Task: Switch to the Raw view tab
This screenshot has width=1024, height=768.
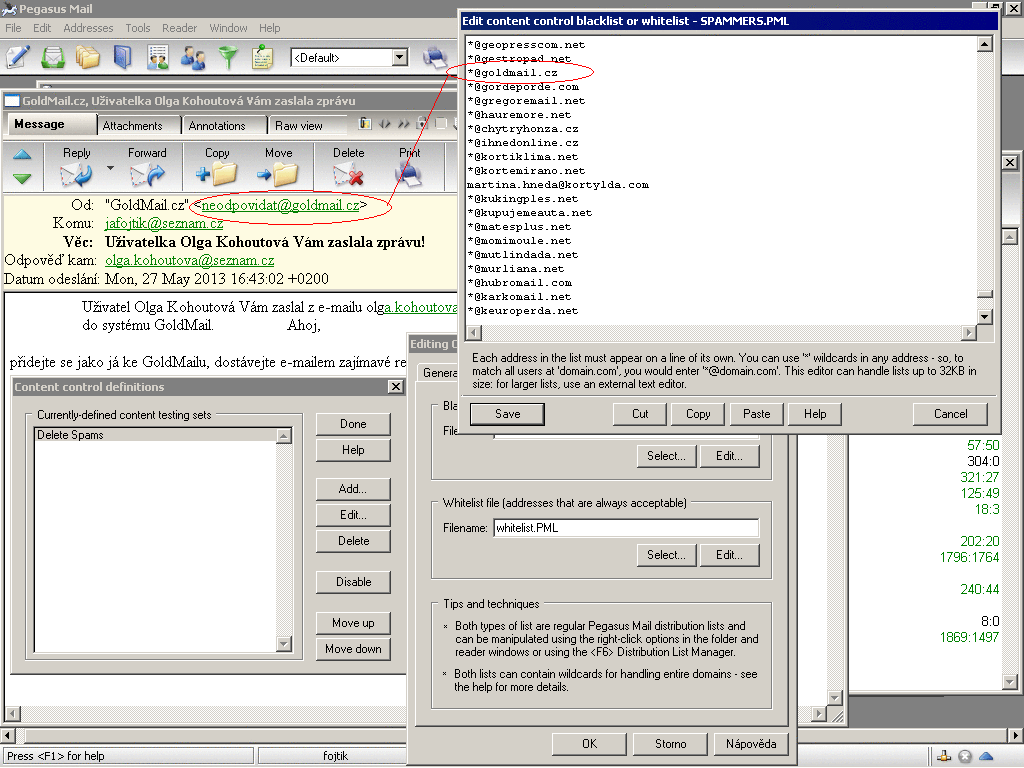Action: click(x=298, y=125)
